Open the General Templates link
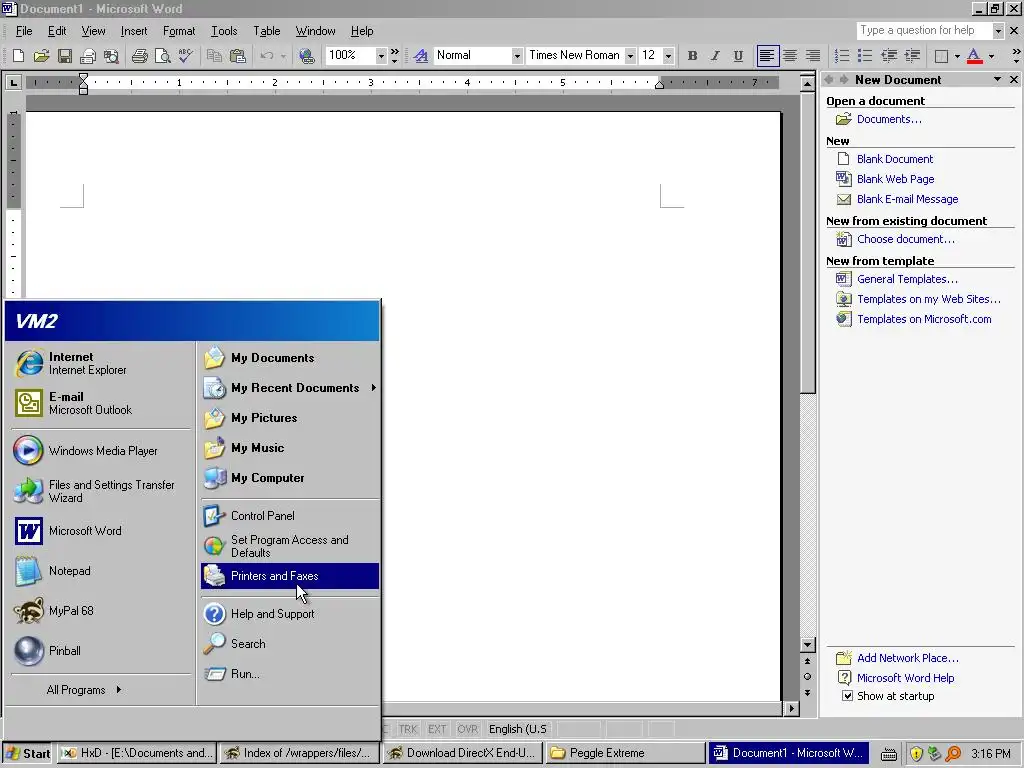This screenshot has width=1024, height=768. [907, 279]
